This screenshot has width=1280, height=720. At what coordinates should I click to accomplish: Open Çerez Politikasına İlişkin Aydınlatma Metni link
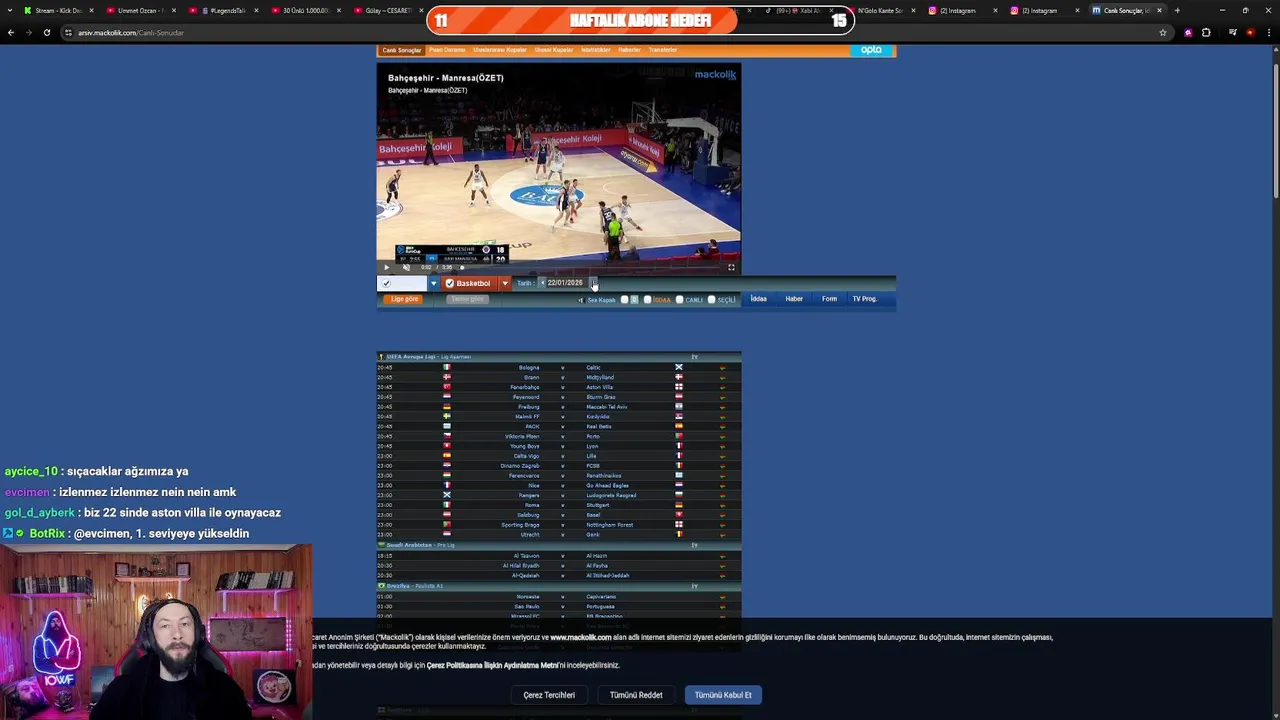(492, 665)
